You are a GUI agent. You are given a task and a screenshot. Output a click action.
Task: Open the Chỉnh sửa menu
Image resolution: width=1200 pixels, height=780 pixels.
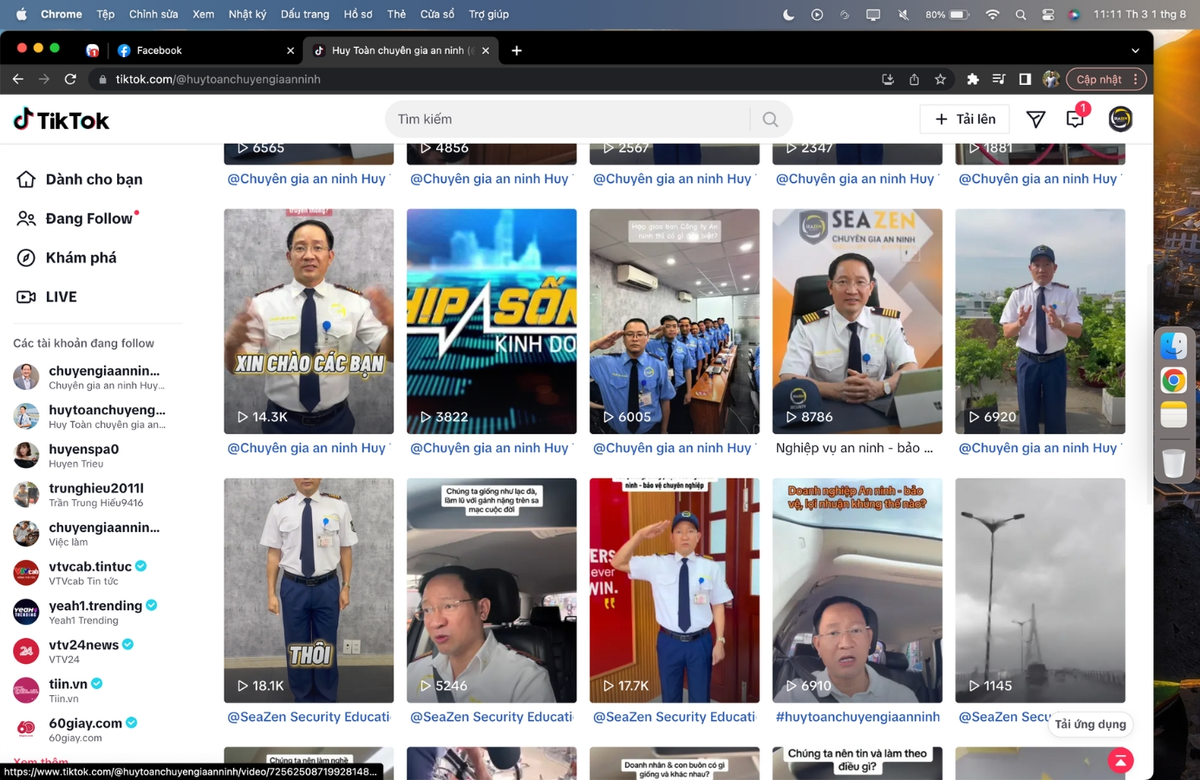tap(153, 14)
